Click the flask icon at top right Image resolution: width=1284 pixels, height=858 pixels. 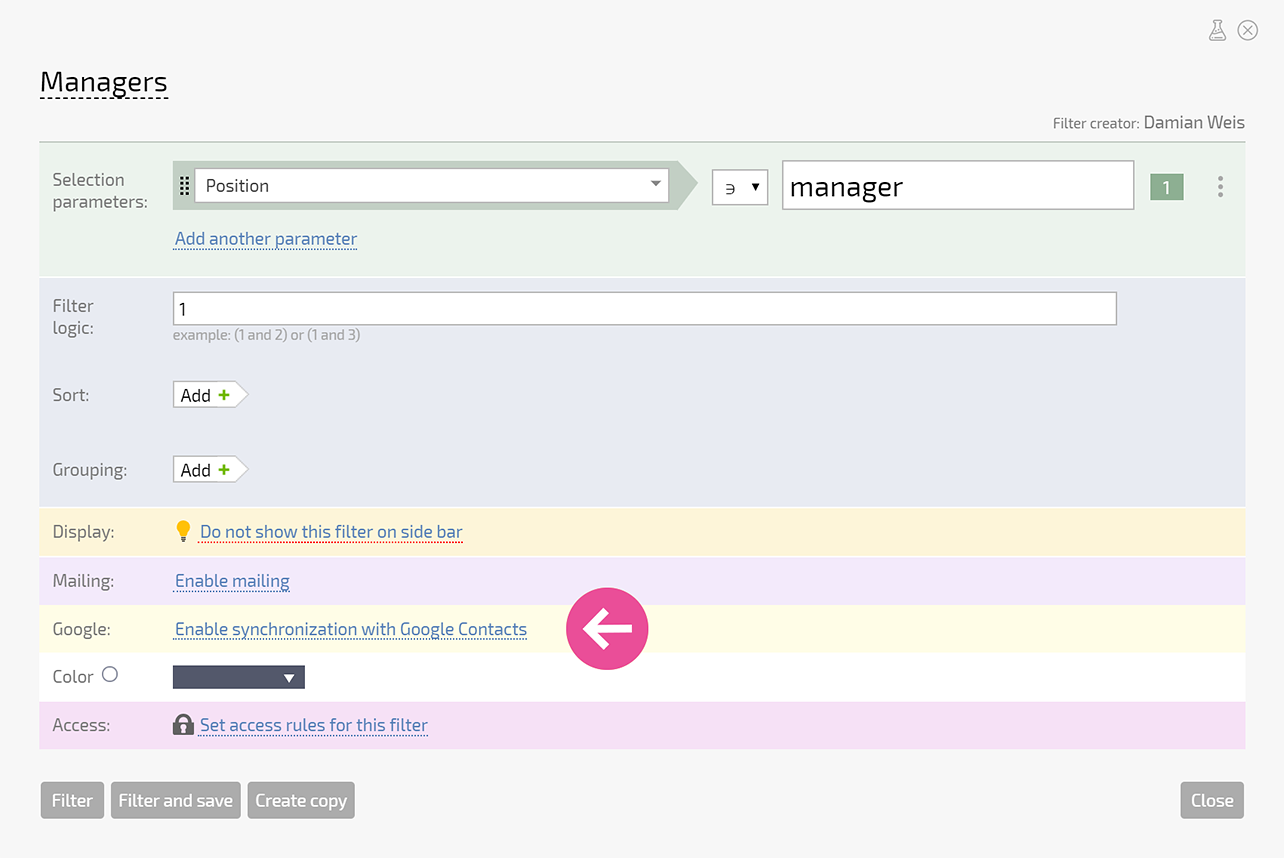(1217, 30)
